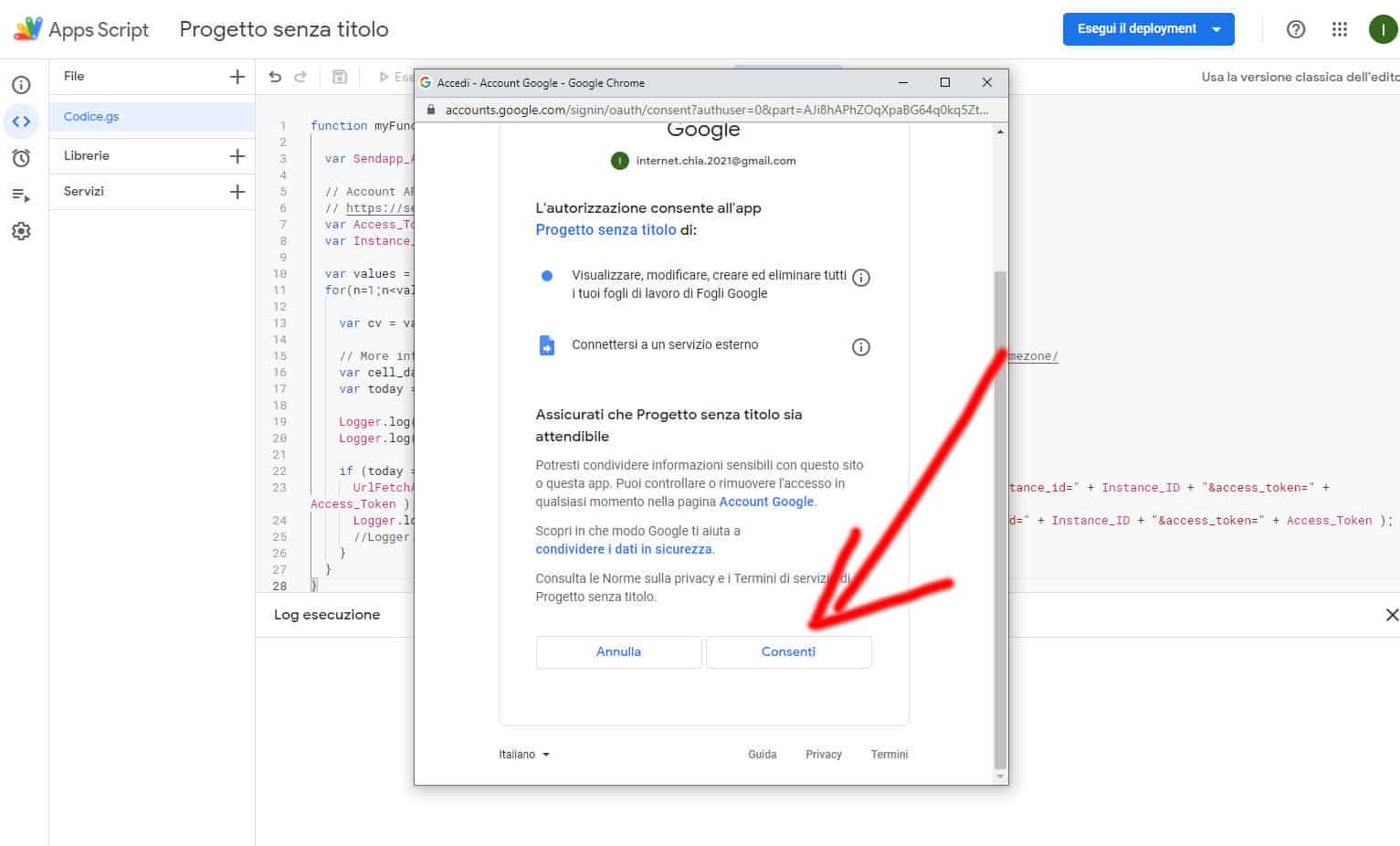The image size is (1400, 846).
Task: Click the undo arrow in editor toolbar
Action: coord(275,77)
